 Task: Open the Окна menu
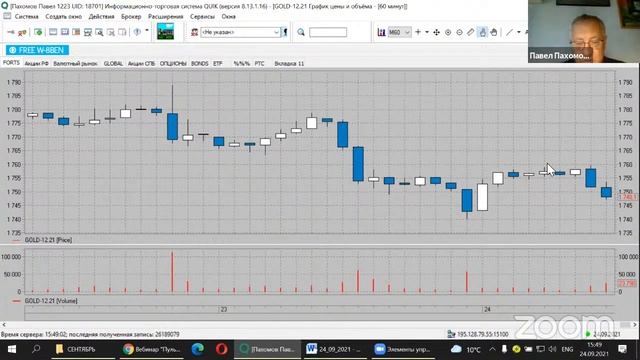(x=228, y=17)
